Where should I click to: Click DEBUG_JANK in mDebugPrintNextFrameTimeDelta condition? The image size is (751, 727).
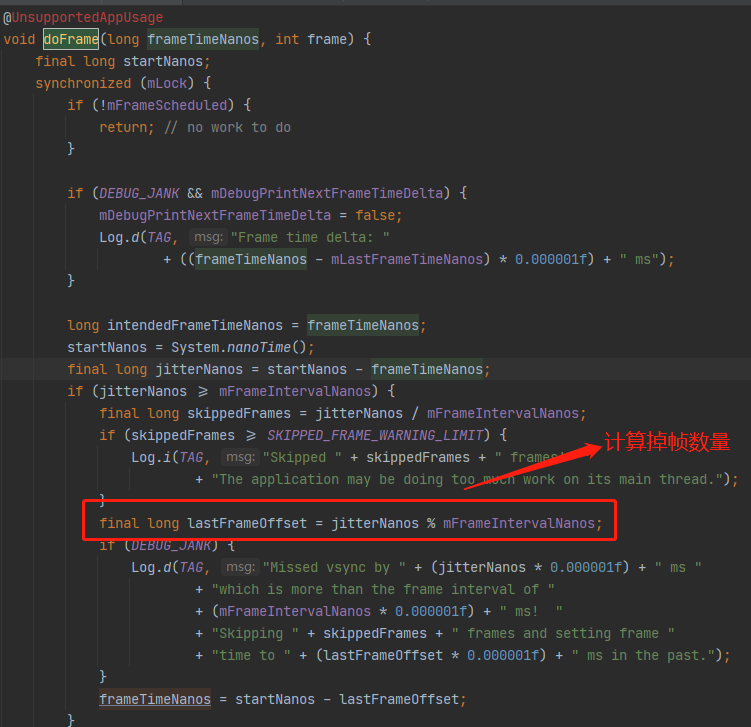[139, 193]
